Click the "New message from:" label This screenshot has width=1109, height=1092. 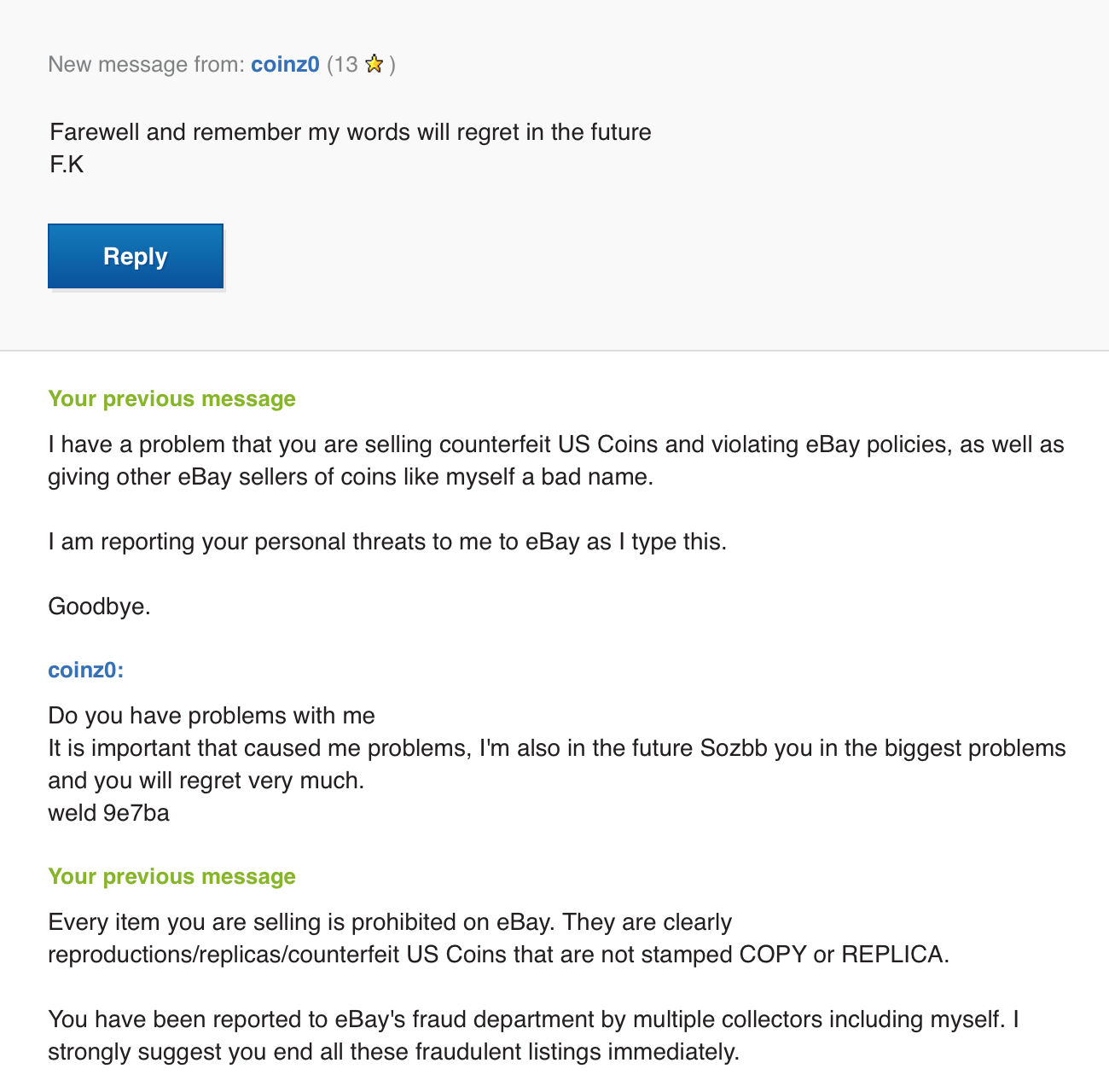(x=146, y=65)
